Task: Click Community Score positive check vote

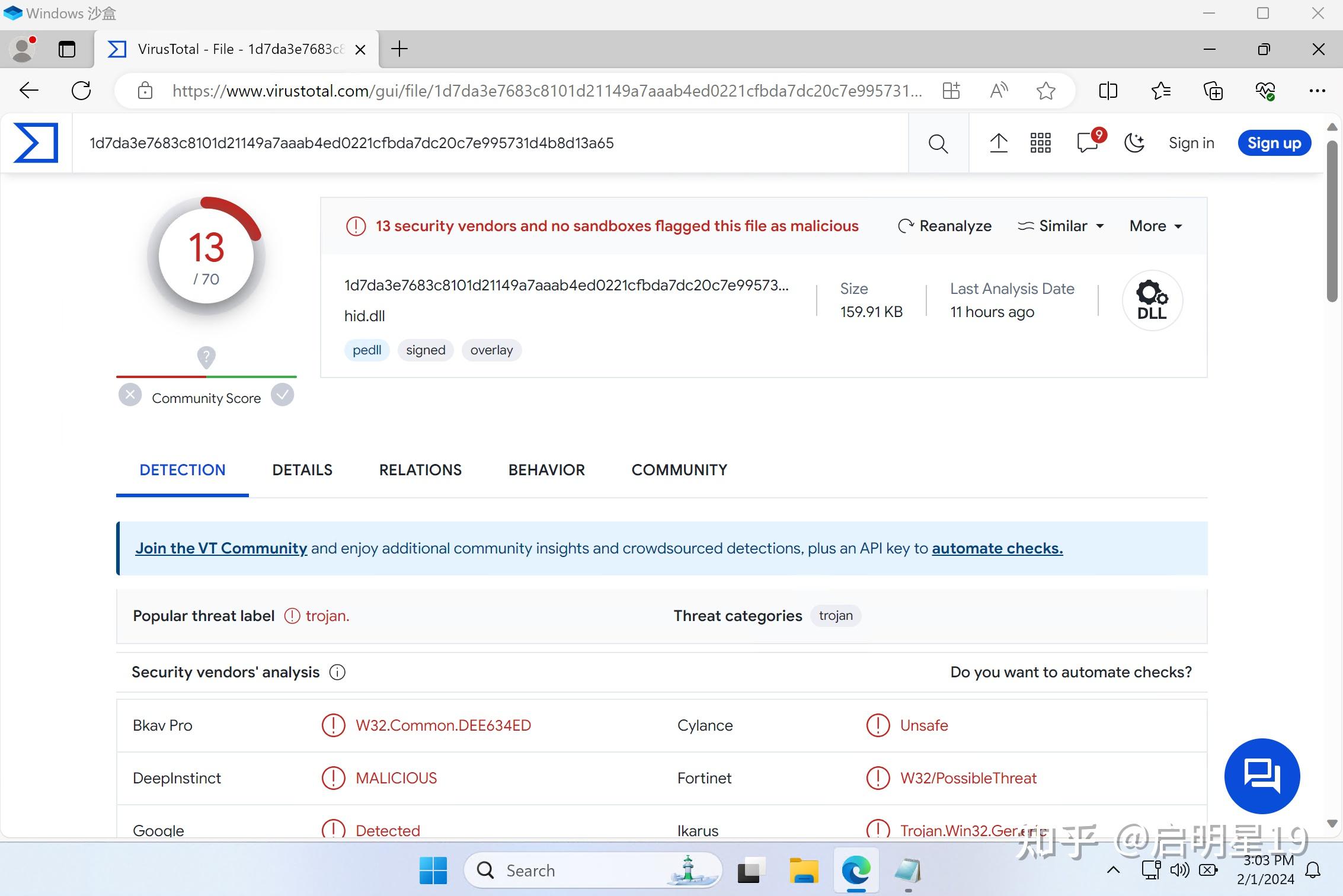Action: coord(283,395)
